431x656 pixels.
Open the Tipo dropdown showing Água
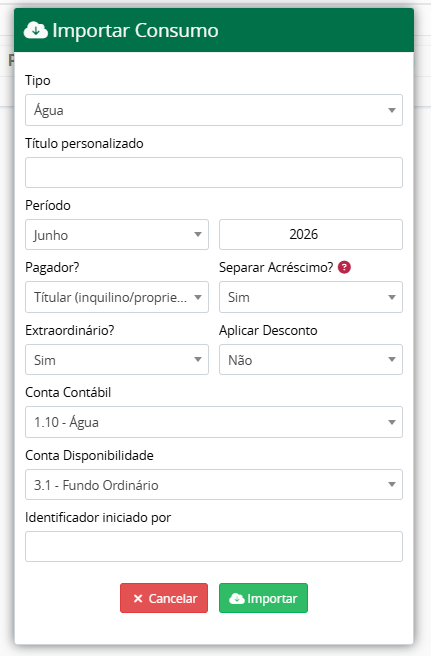(214, 110)
